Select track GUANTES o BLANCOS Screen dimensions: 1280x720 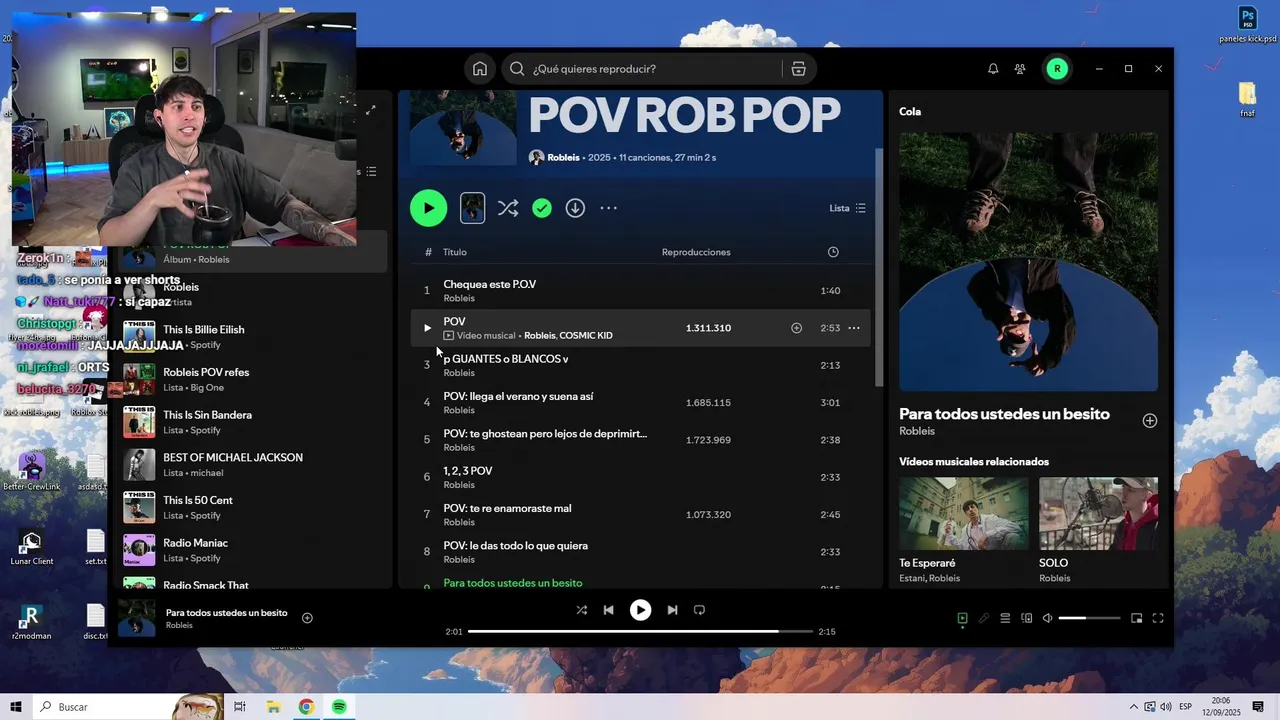click(640, 365)
